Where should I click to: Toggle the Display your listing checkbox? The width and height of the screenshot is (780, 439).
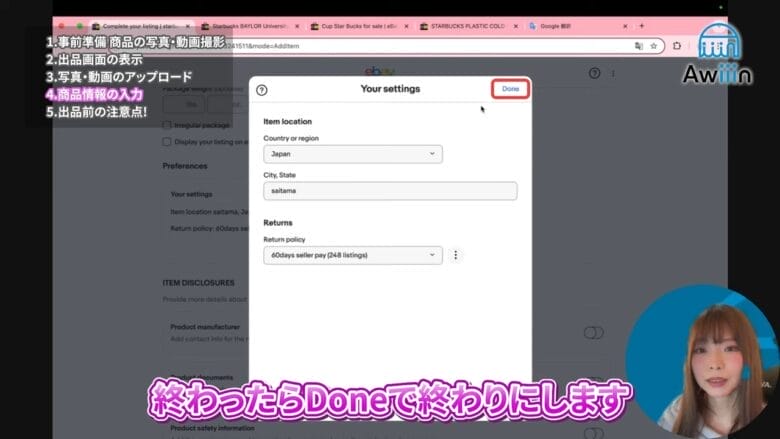167,142
